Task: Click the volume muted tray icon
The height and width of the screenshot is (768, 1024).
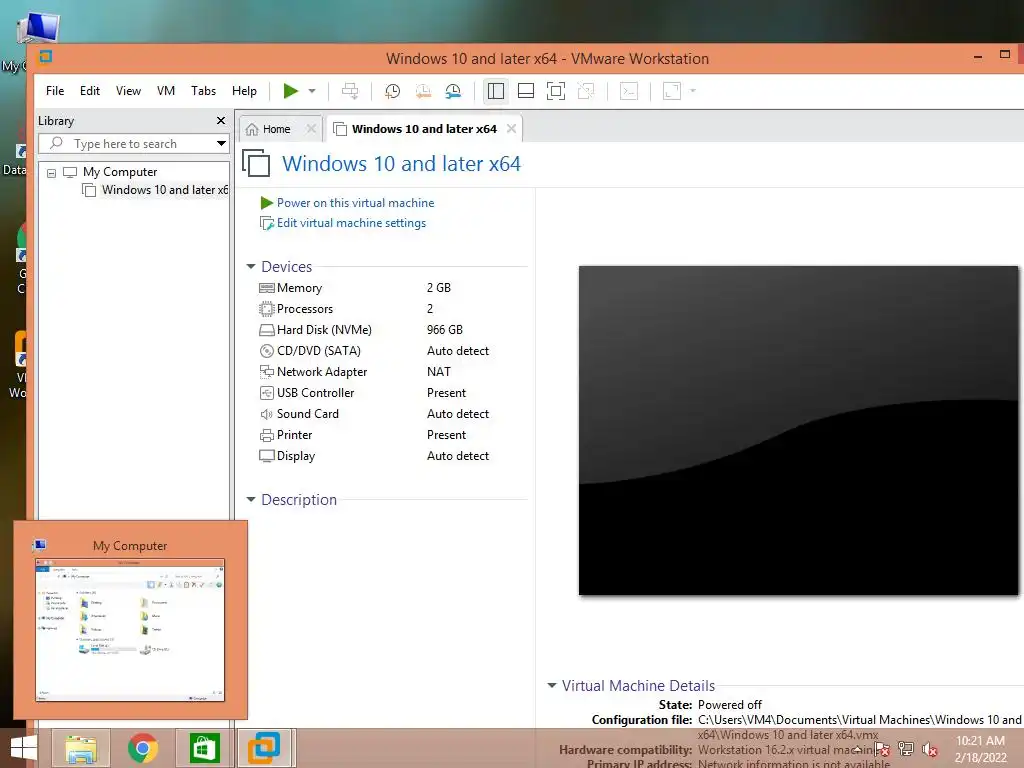Action: point(930,750)
